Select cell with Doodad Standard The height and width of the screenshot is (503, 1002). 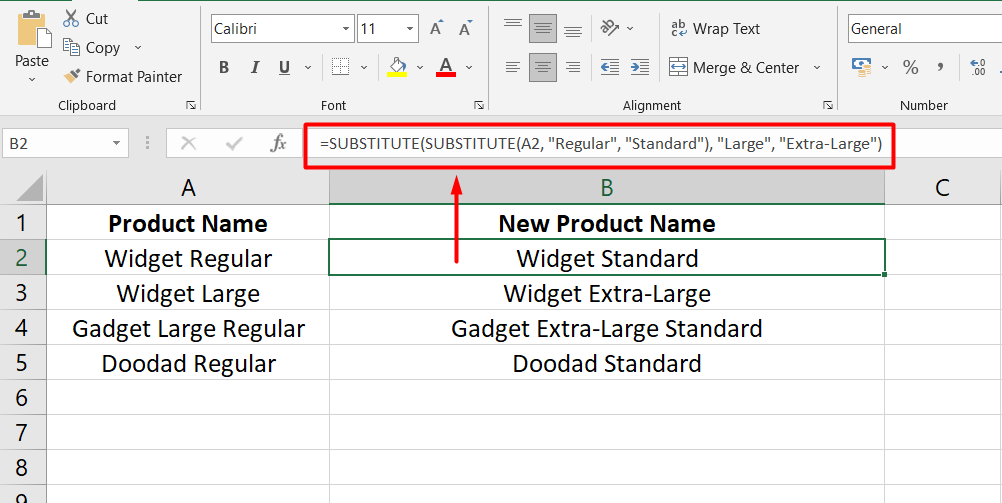click(x=607, y=363)
